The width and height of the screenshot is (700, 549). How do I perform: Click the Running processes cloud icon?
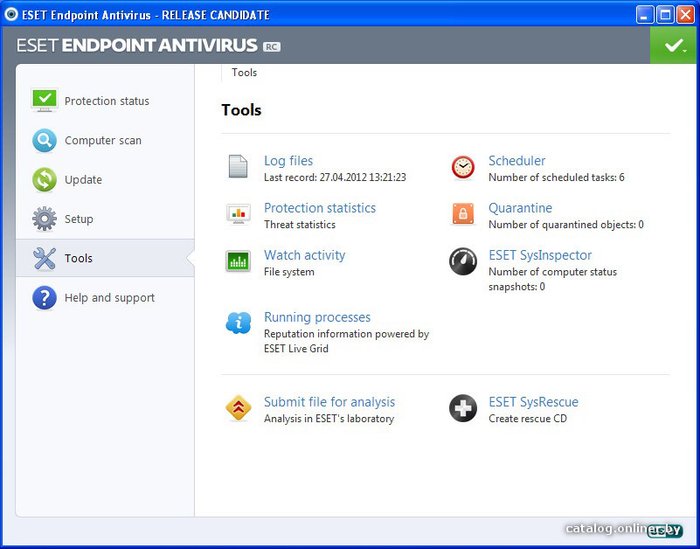(x=238, y=323)
